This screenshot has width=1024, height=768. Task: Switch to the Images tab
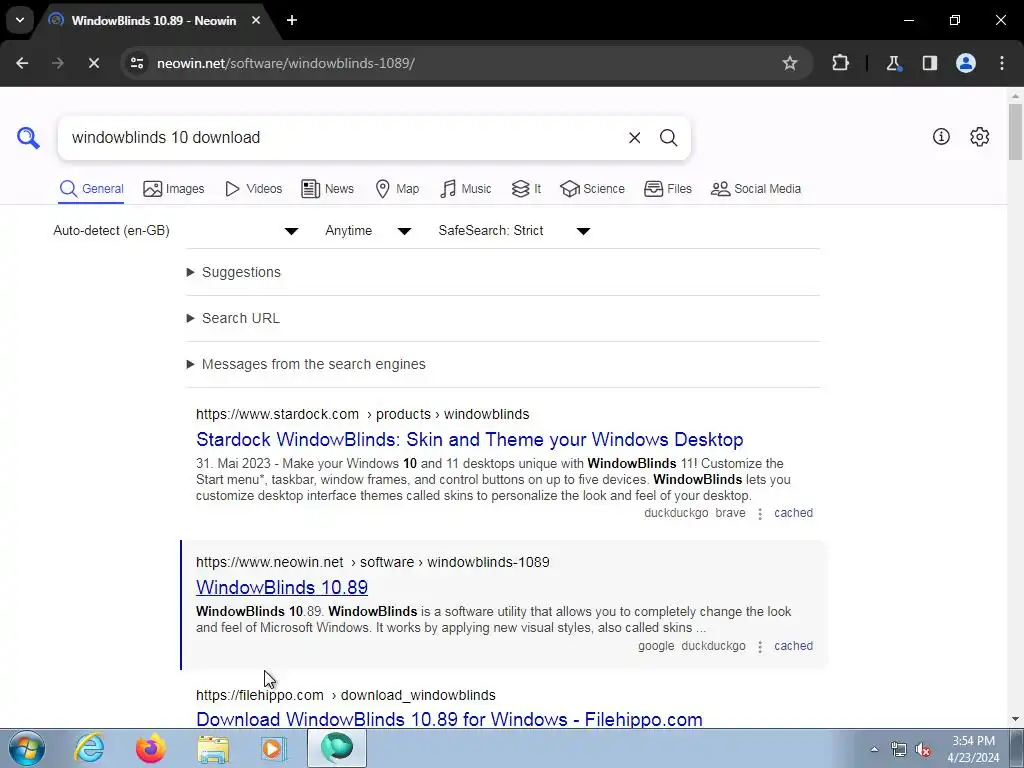click(x=174, y=189)
